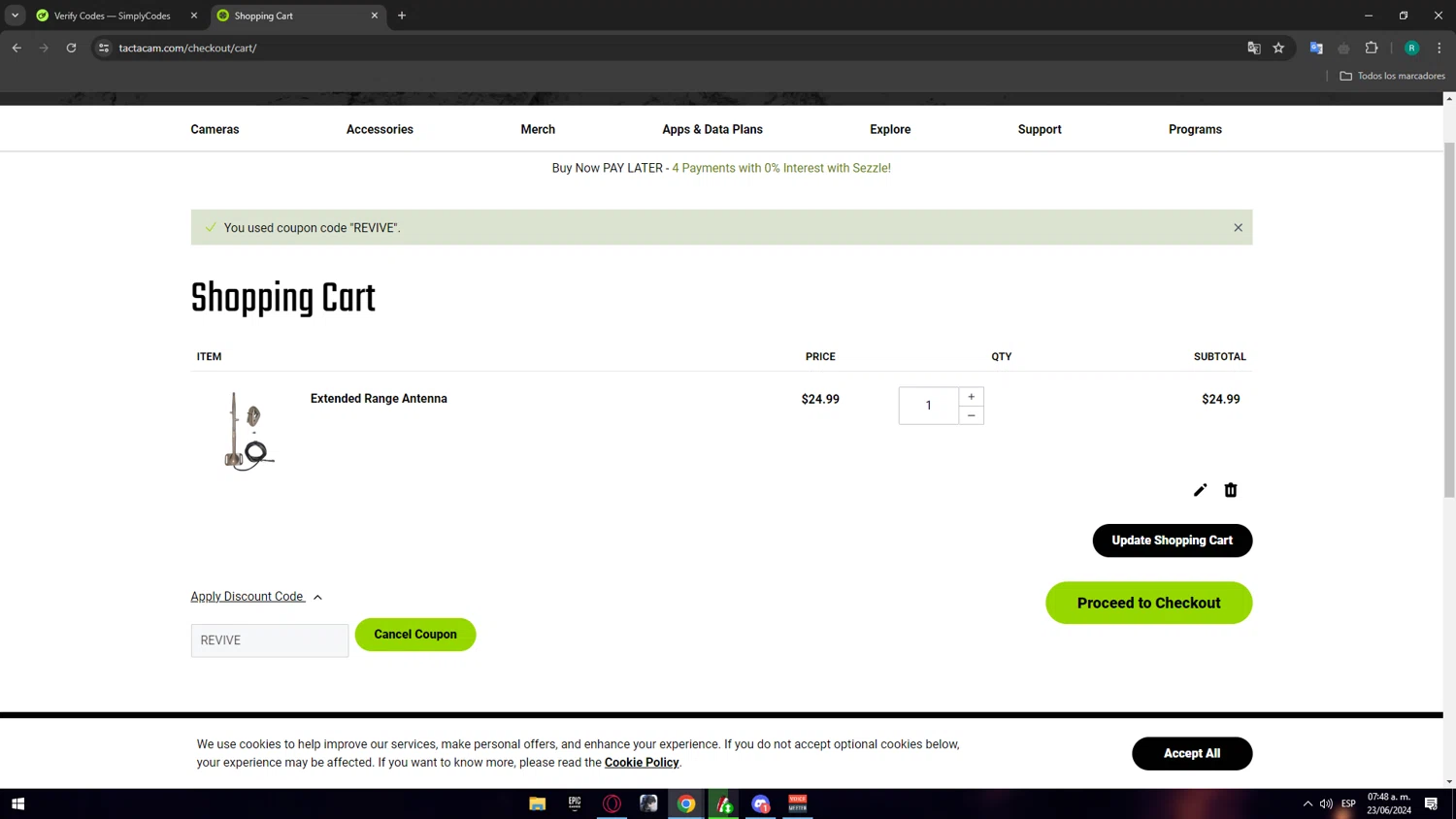Viewport: 1456px width, 819px height.
Task: Translate this page icon
Action: click(1254, 48)
